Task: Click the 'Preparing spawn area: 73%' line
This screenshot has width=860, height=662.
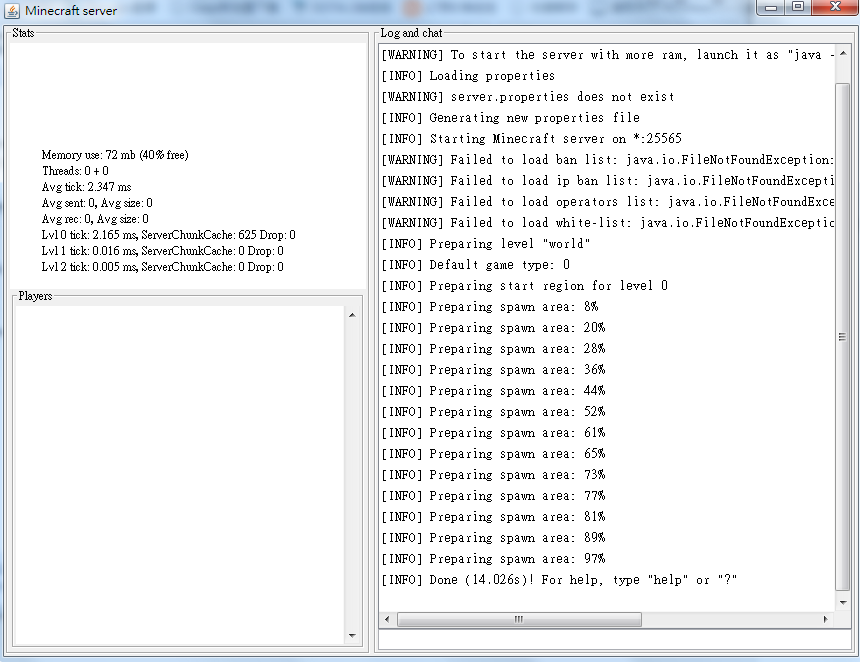Action: tap(494, 474)
